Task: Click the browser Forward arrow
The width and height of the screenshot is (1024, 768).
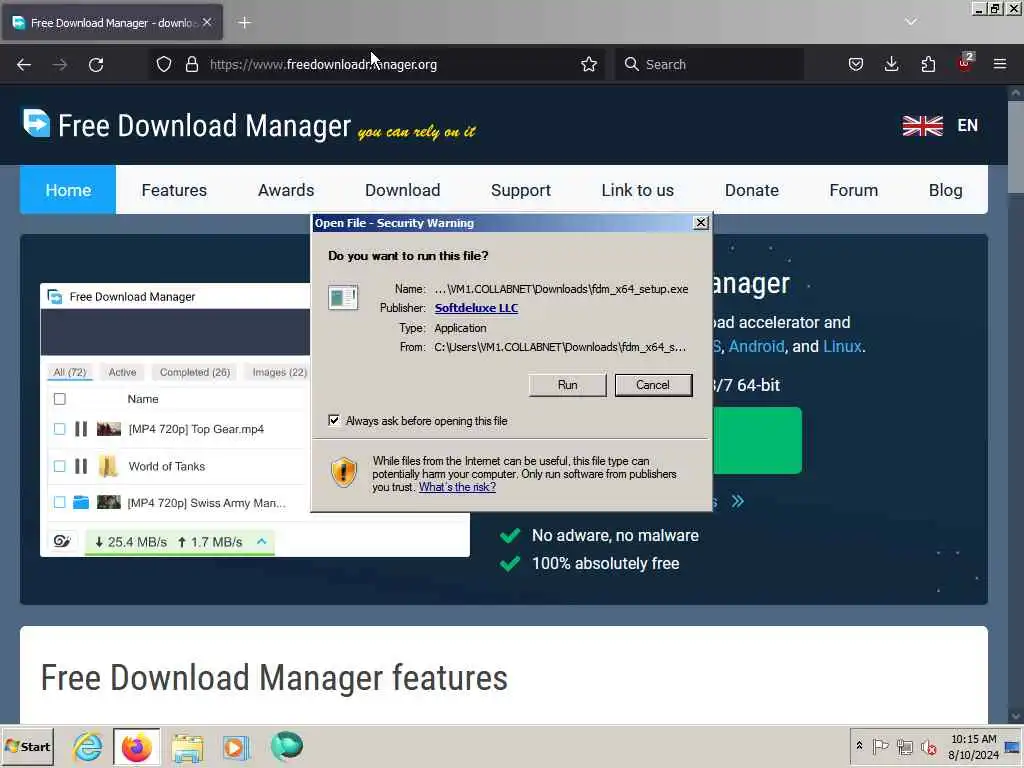Action: click(60, 65)
